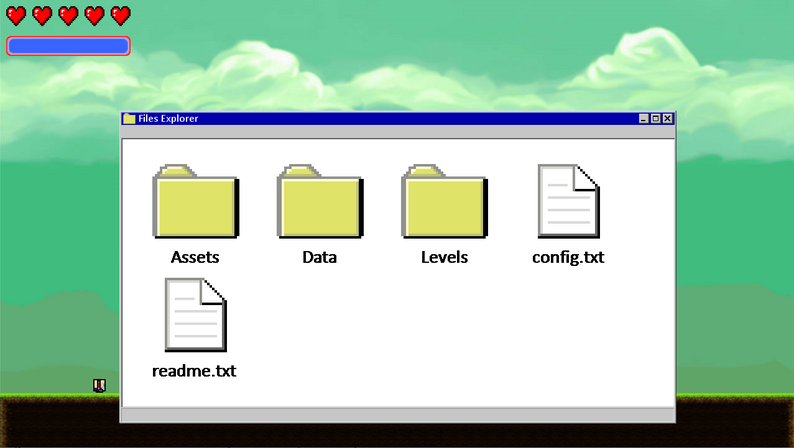Click the "readme.txt" file name label

pyautogui.click(x=194, y=371)
